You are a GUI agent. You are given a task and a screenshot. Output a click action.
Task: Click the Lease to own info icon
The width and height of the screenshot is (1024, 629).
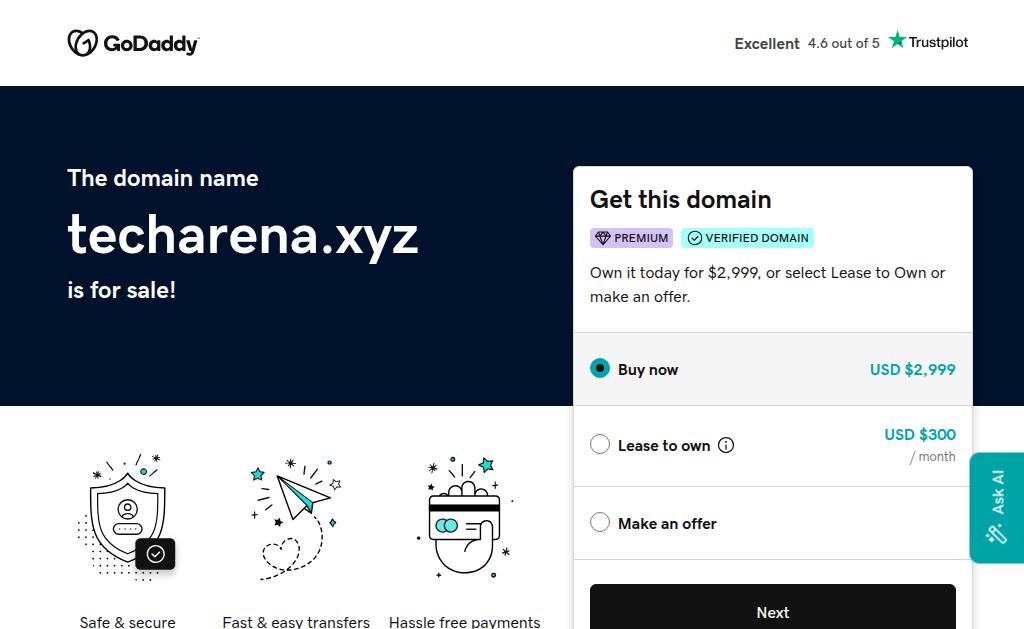click(x=726, y=446)
